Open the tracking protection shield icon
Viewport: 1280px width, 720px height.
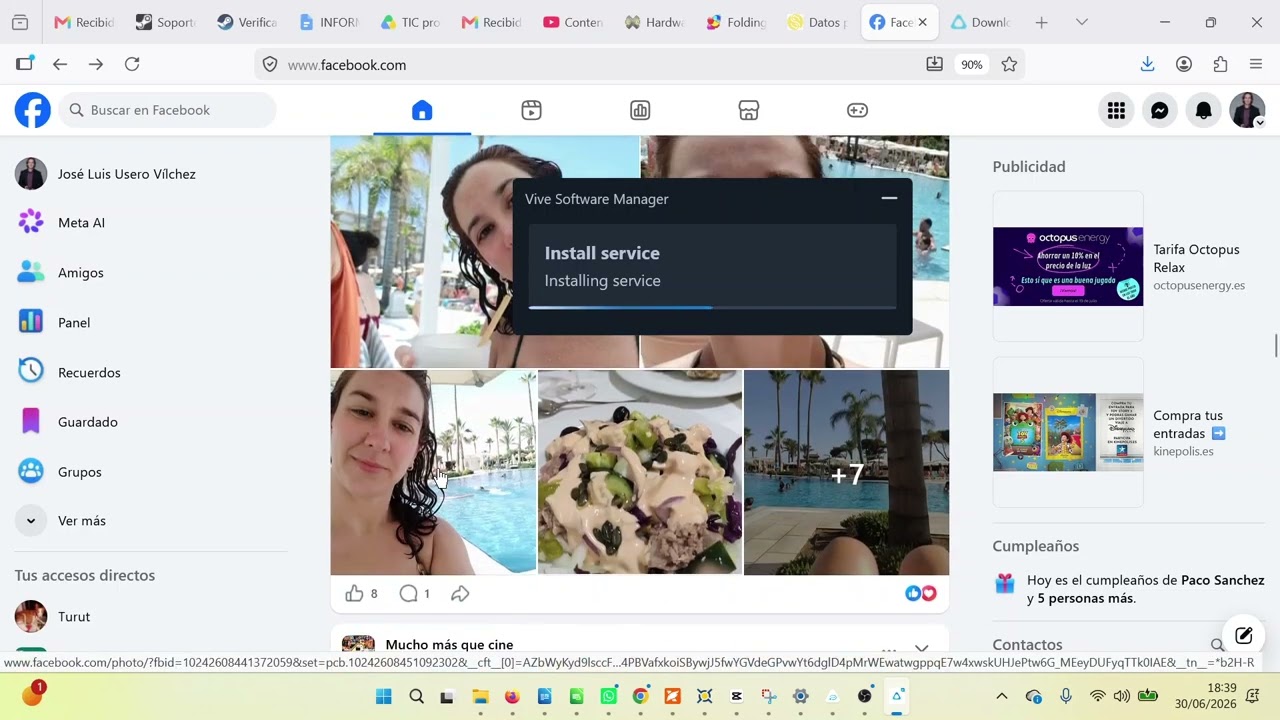pyautogui.click(x=270, y=65)
